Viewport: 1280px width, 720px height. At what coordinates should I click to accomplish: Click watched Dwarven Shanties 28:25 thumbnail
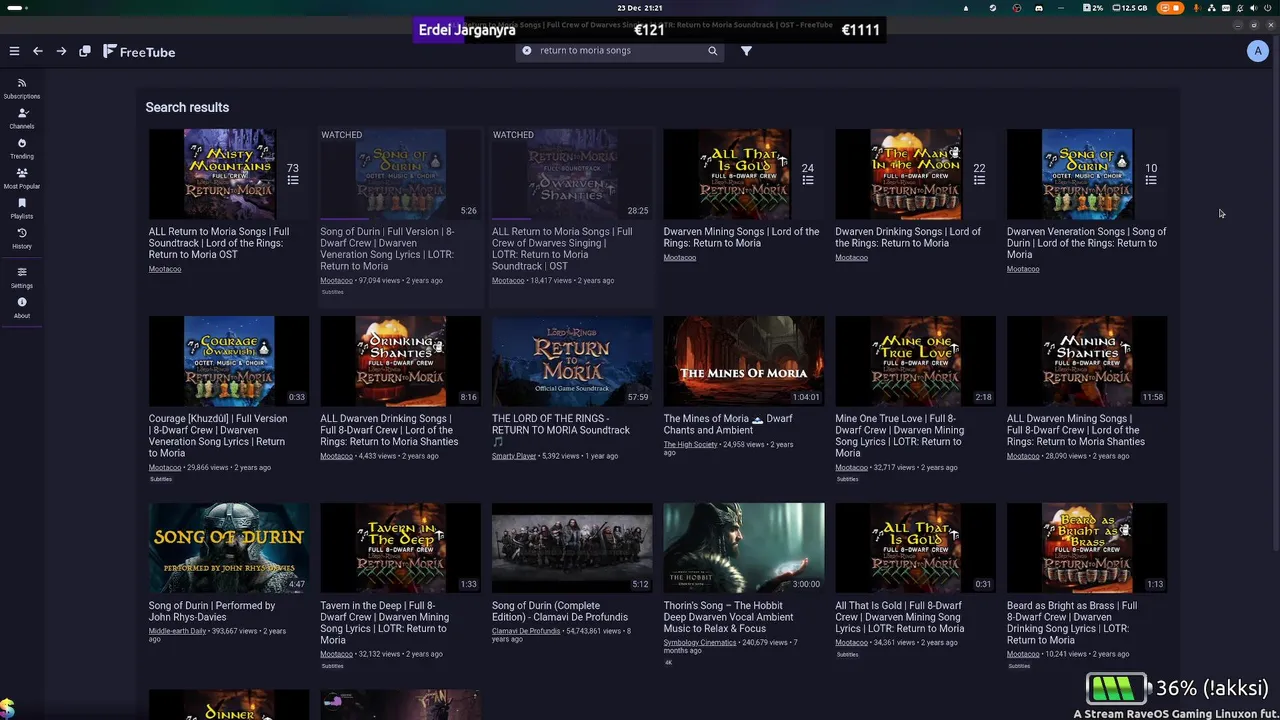pos(572,174)
